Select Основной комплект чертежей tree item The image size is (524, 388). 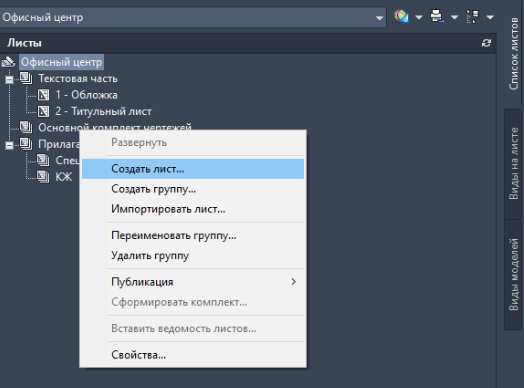pos(115,127)
